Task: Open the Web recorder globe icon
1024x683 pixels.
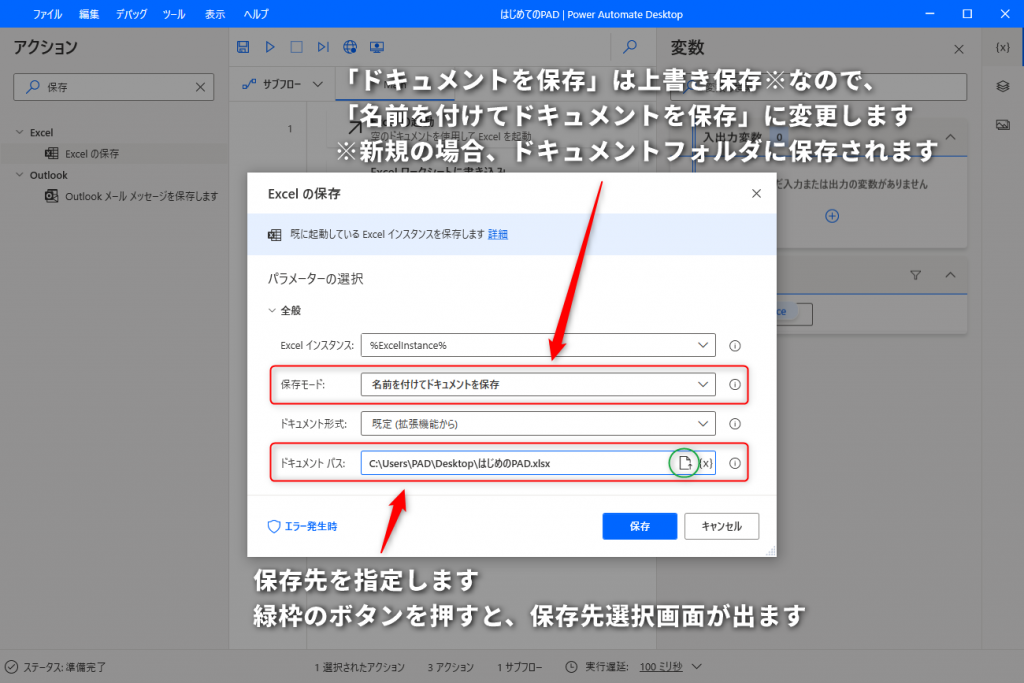Action: point(350,47)
